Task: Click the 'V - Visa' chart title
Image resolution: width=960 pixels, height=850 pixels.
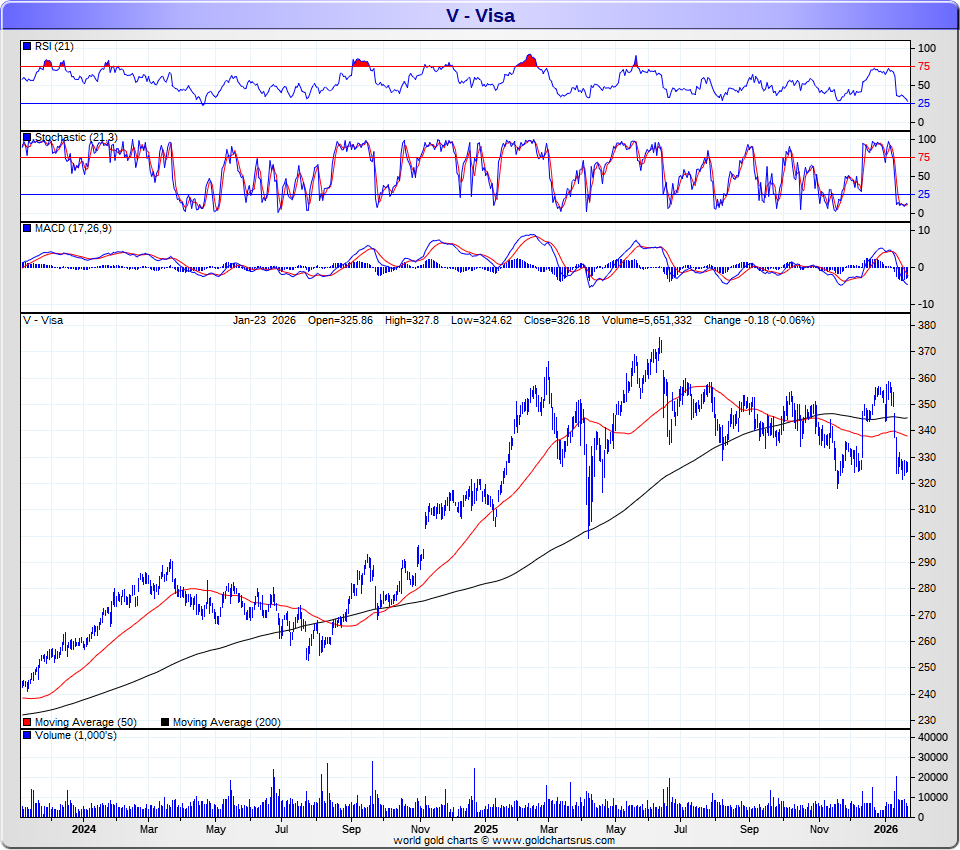Action: 480,15
